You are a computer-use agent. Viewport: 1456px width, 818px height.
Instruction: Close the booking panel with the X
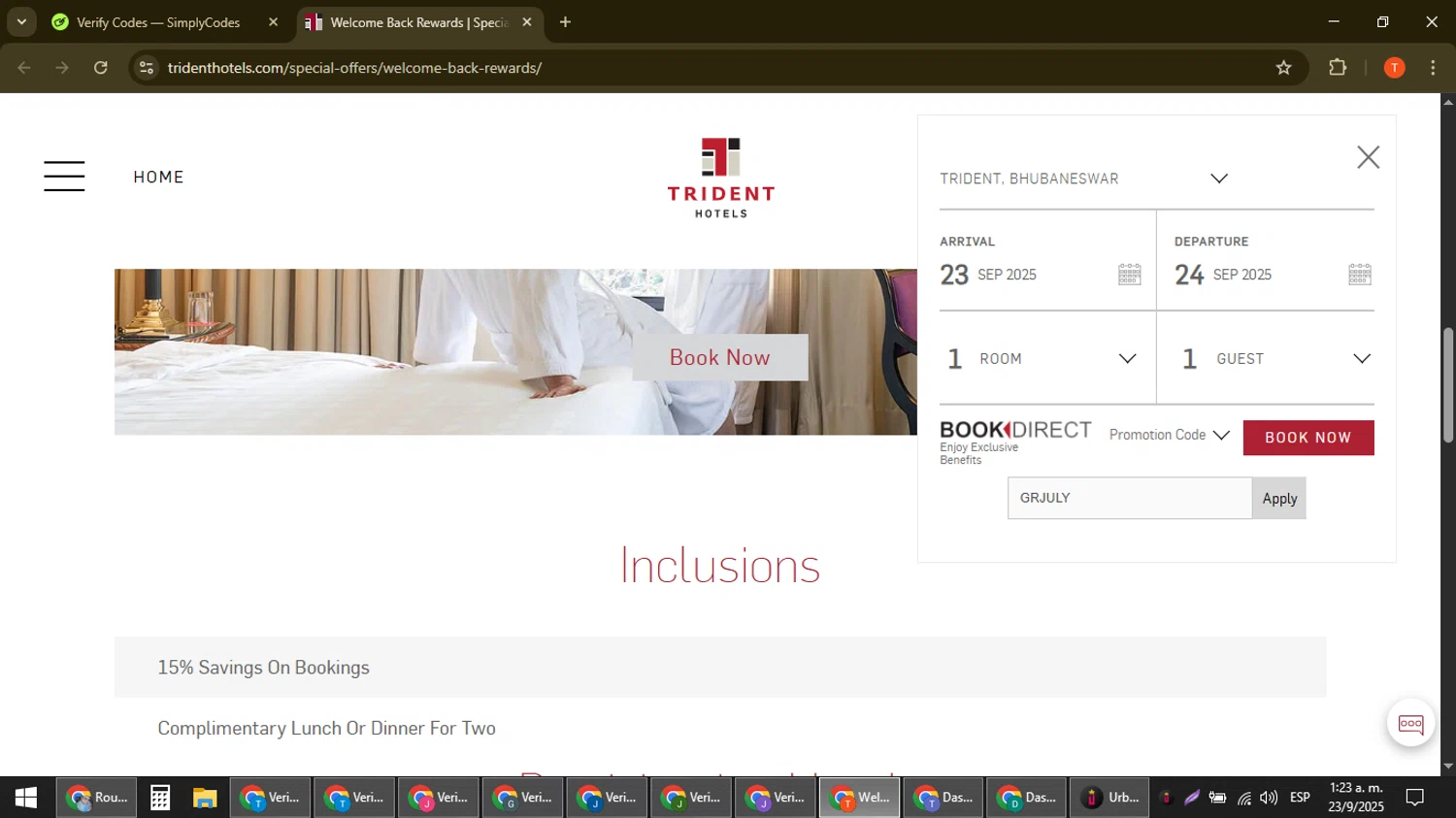tap(1368, 157)
